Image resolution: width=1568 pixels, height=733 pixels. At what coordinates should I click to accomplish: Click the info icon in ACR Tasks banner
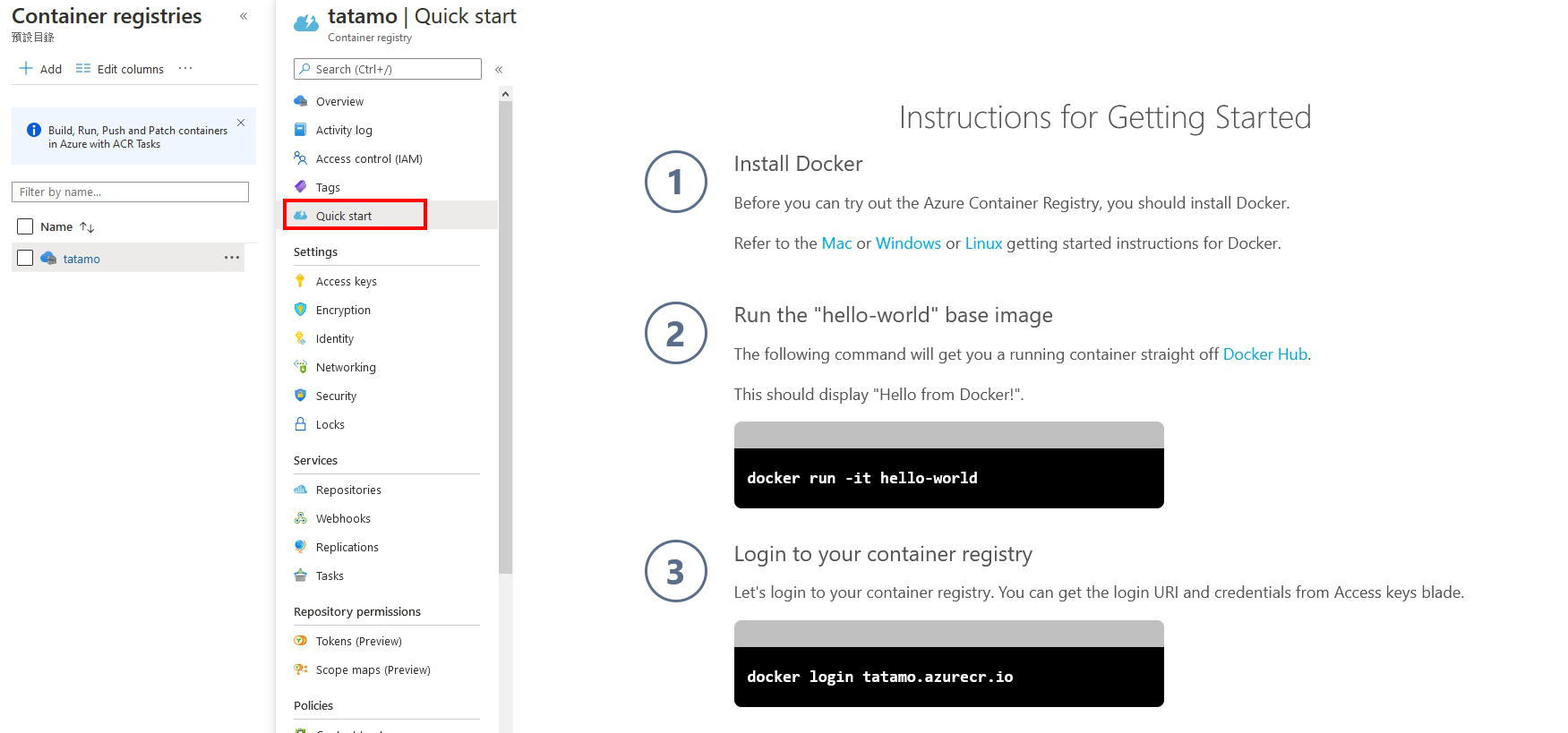tap(34, 130)
